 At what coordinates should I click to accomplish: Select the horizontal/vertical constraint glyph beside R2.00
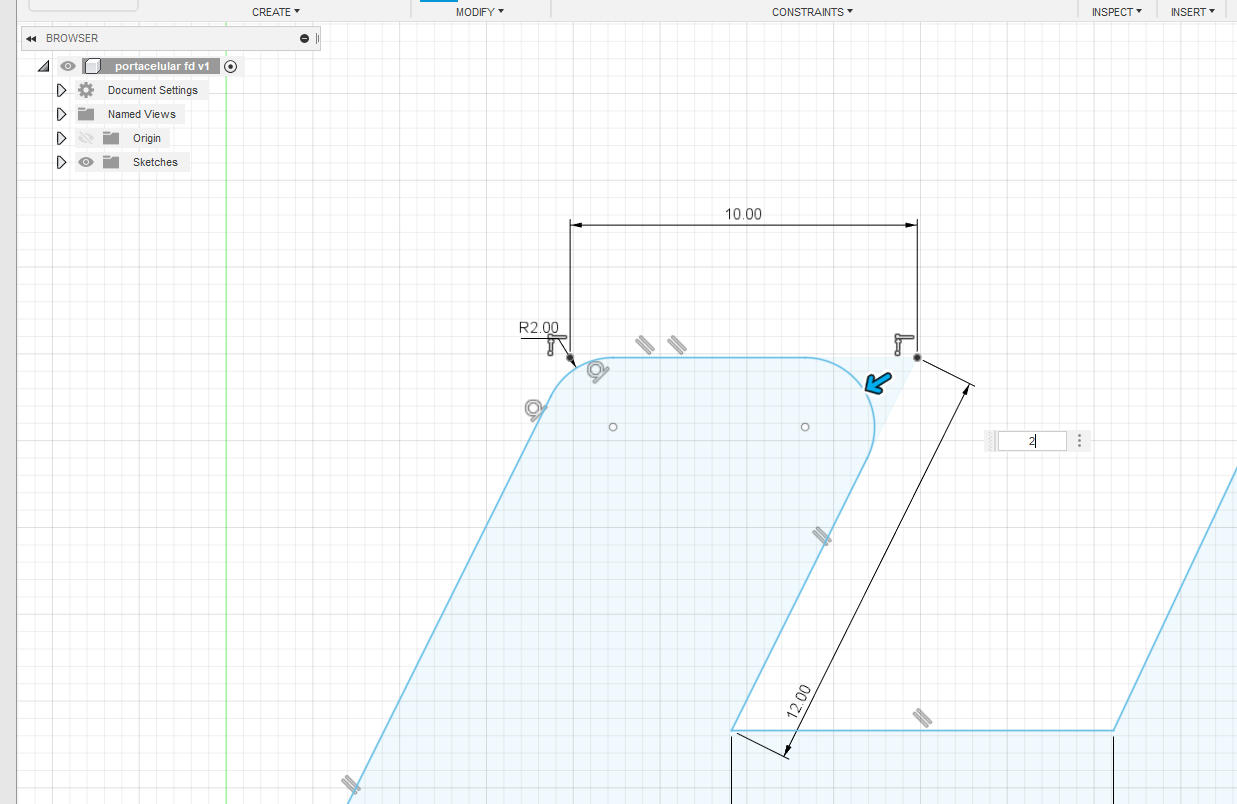(556, 345)
